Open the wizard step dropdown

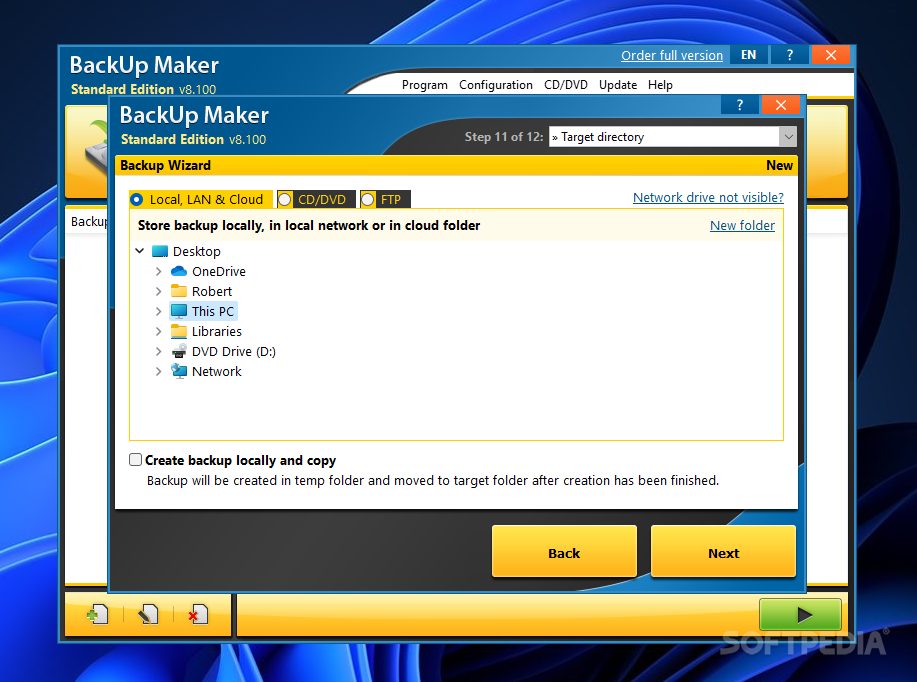coord(788,137)
